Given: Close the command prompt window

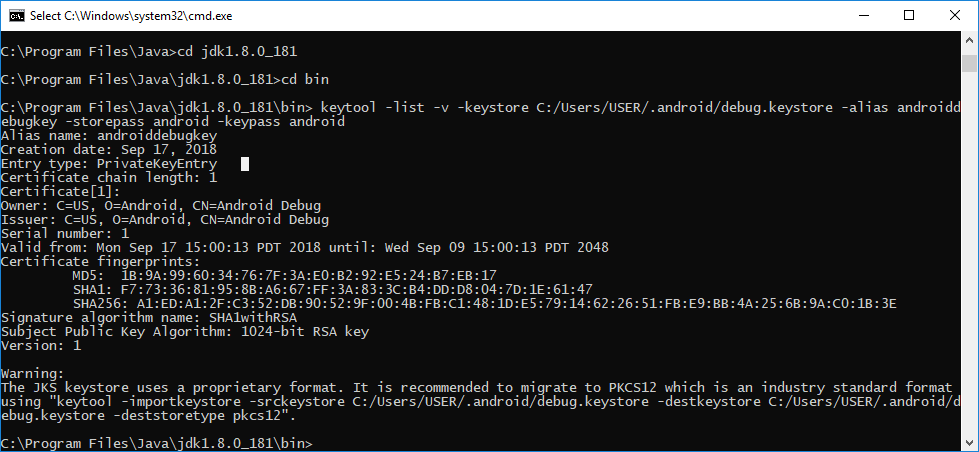Looking at the screenshot, I should [x=955, y=16].
